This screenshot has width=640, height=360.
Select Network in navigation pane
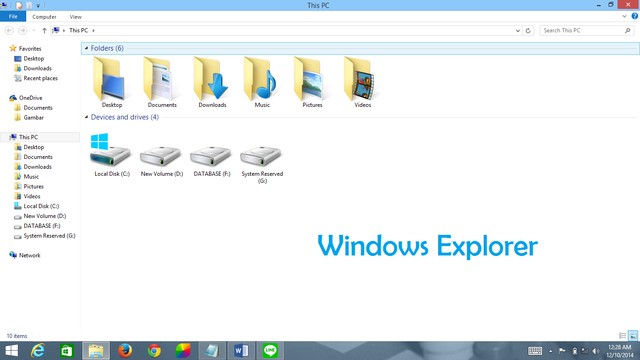tap(29, 256)
